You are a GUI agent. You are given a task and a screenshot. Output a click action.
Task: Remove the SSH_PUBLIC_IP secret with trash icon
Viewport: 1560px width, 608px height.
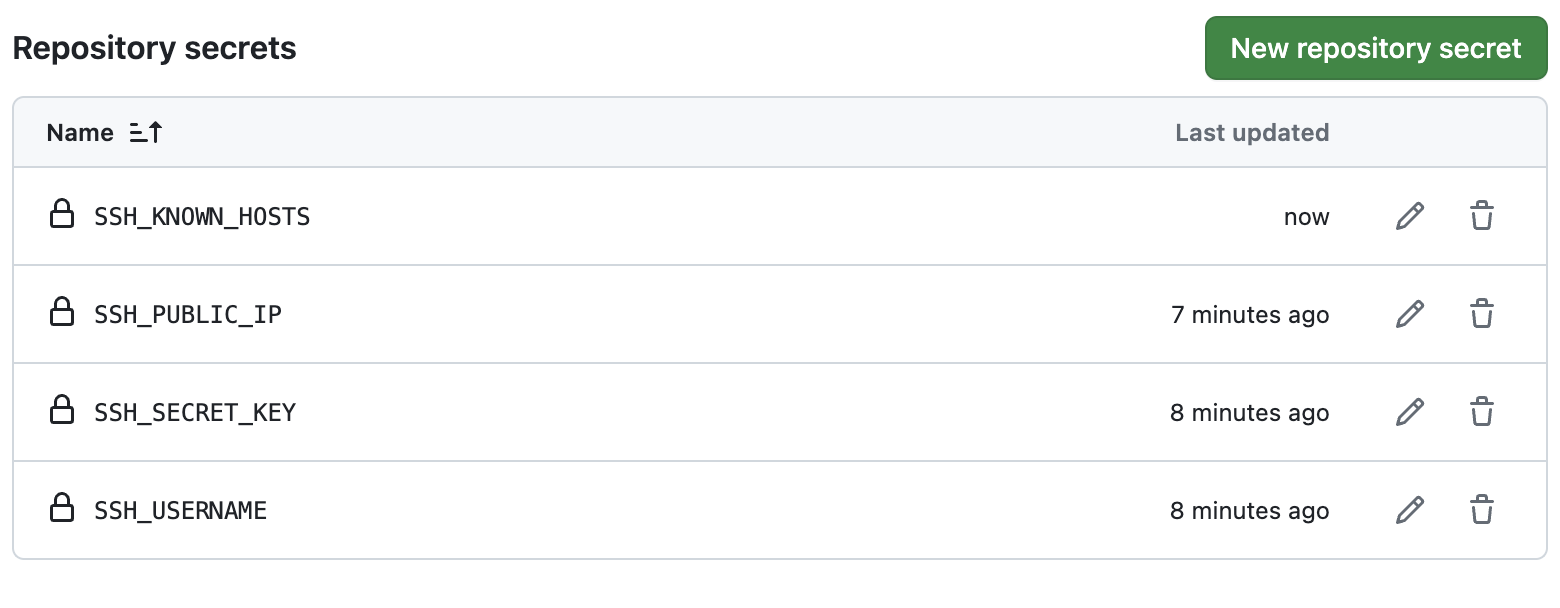[1482, 314]
